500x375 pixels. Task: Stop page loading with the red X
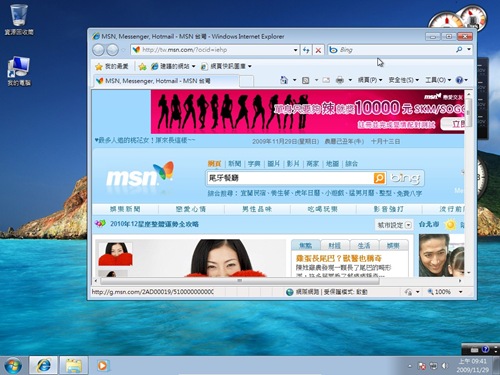click(x=318, y=50)
